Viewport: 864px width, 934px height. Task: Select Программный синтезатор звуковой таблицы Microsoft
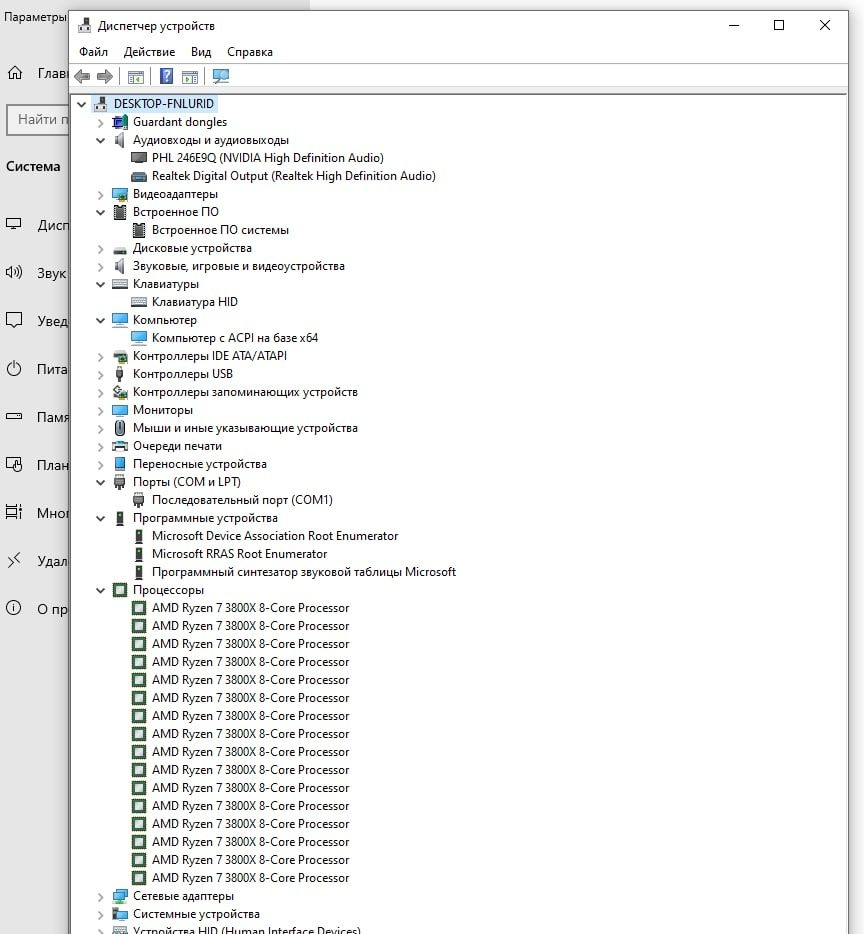pyautogui.click(x=304, y=572)
